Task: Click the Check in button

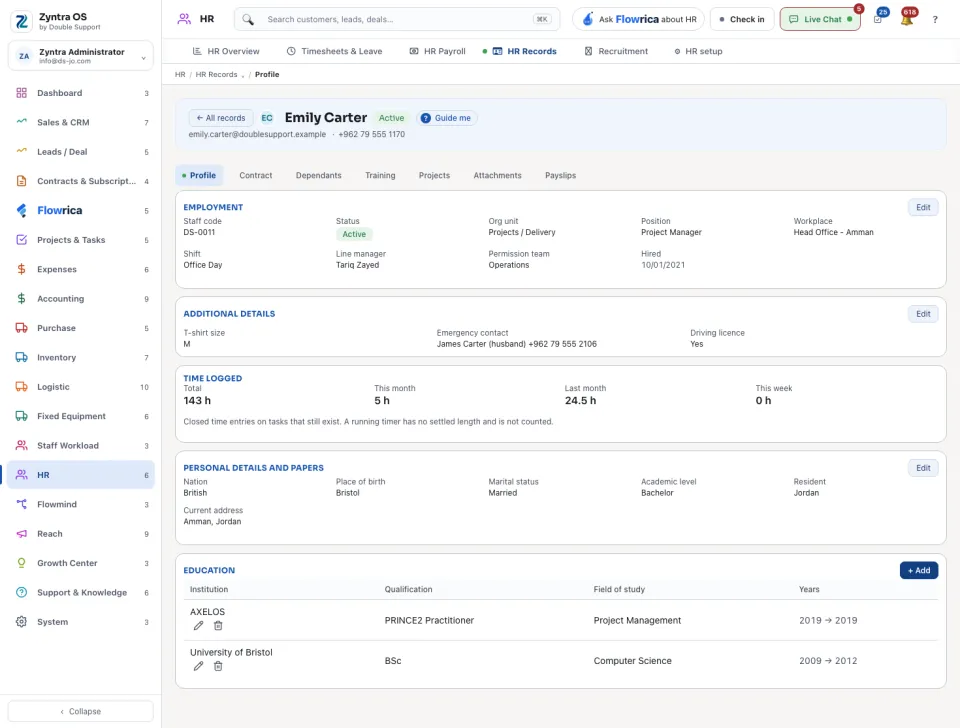Action: click(x=742, y=20)
